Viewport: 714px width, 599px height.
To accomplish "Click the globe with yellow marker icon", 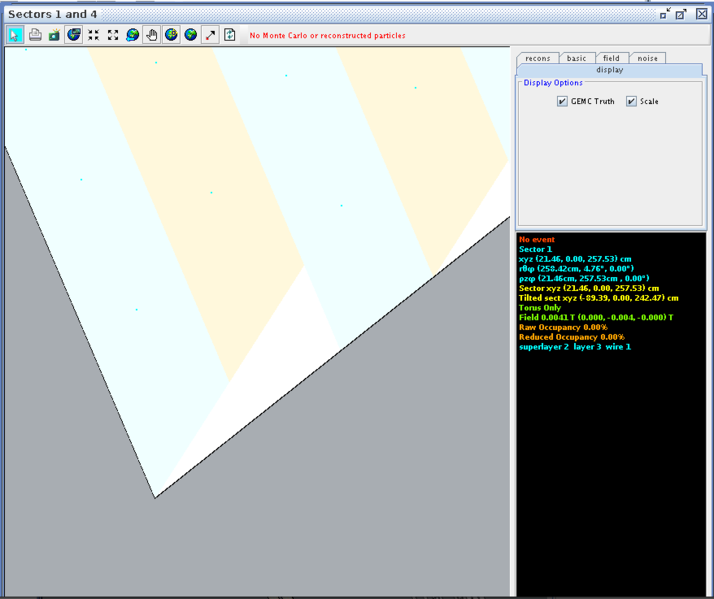I will pyautogui.click(x=171, y=35).
